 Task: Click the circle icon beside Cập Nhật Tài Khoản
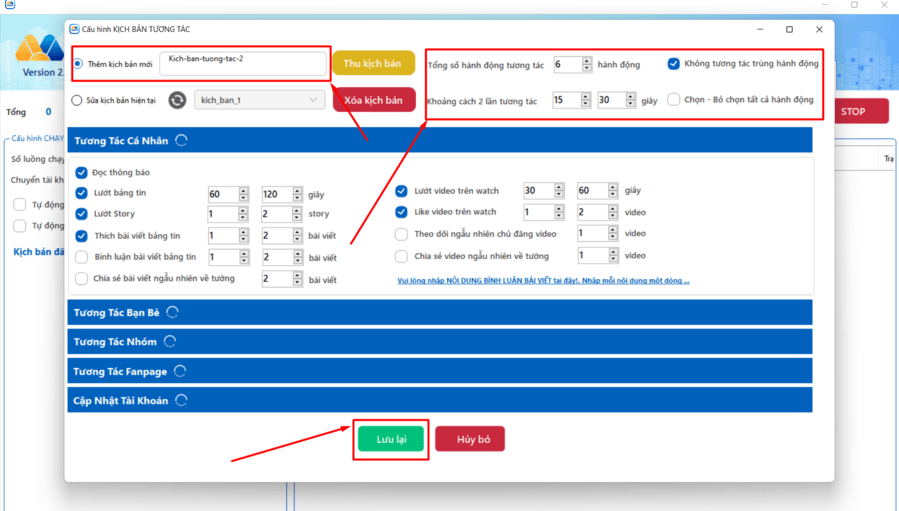click(x=181, y=400)
